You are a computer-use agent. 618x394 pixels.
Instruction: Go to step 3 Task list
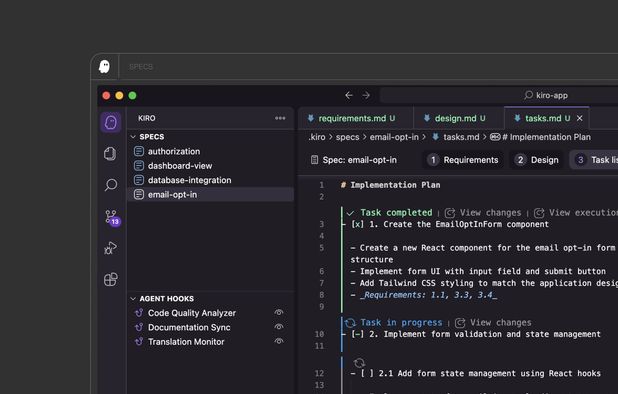594,160
